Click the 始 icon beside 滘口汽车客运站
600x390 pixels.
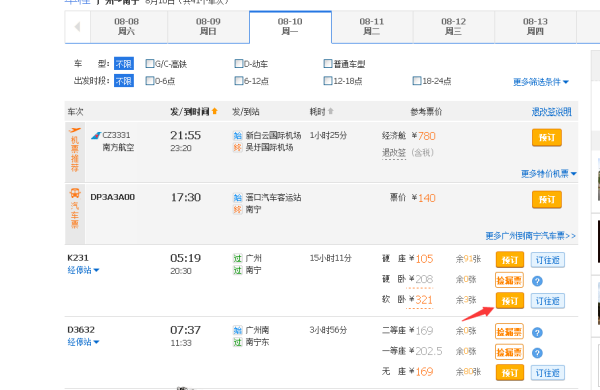click(x=238, y=197)
